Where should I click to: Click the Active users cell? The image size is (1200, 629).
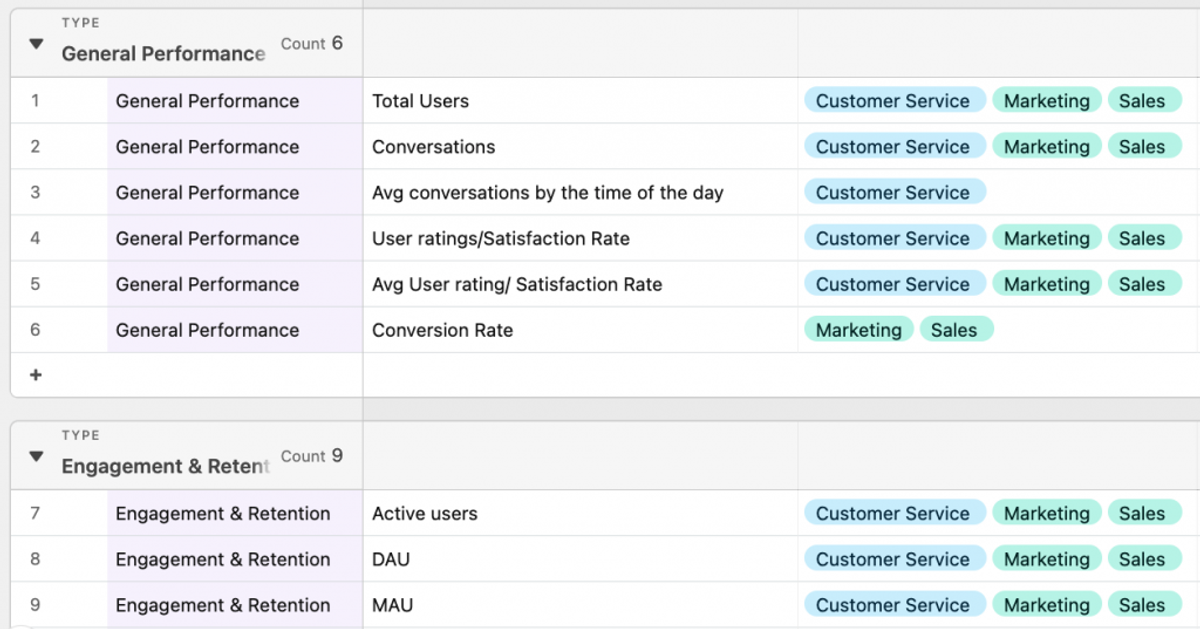[580, 514]
